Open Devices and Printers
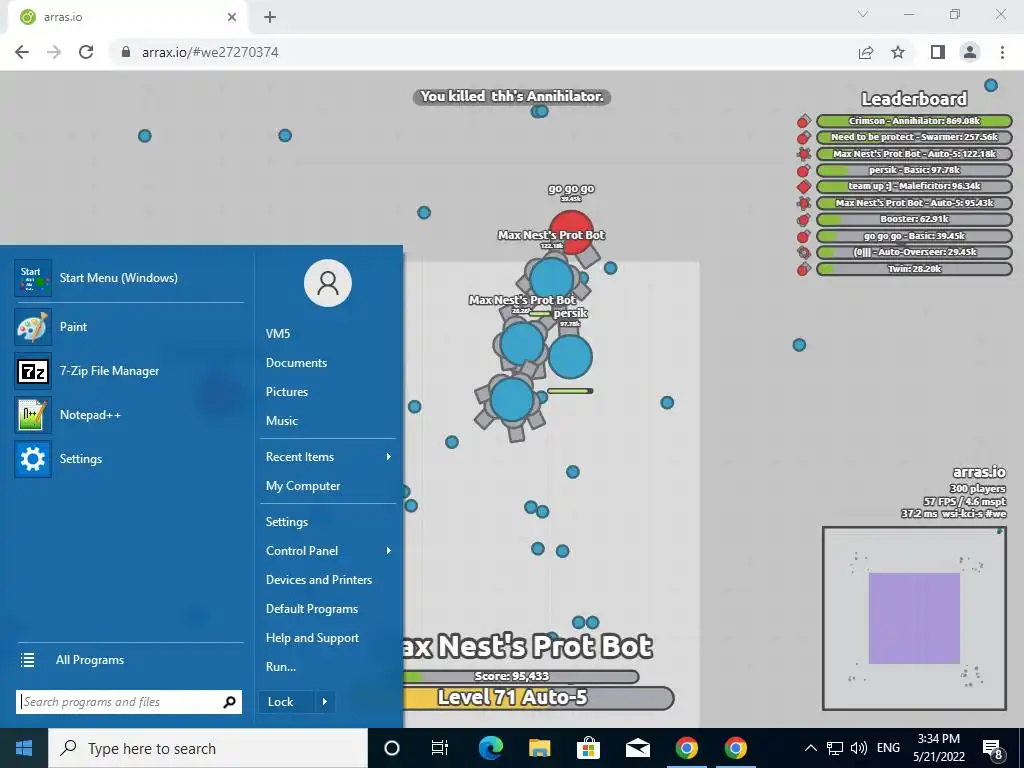Screen dimensions: 1024x768 (x=319, y=580)
